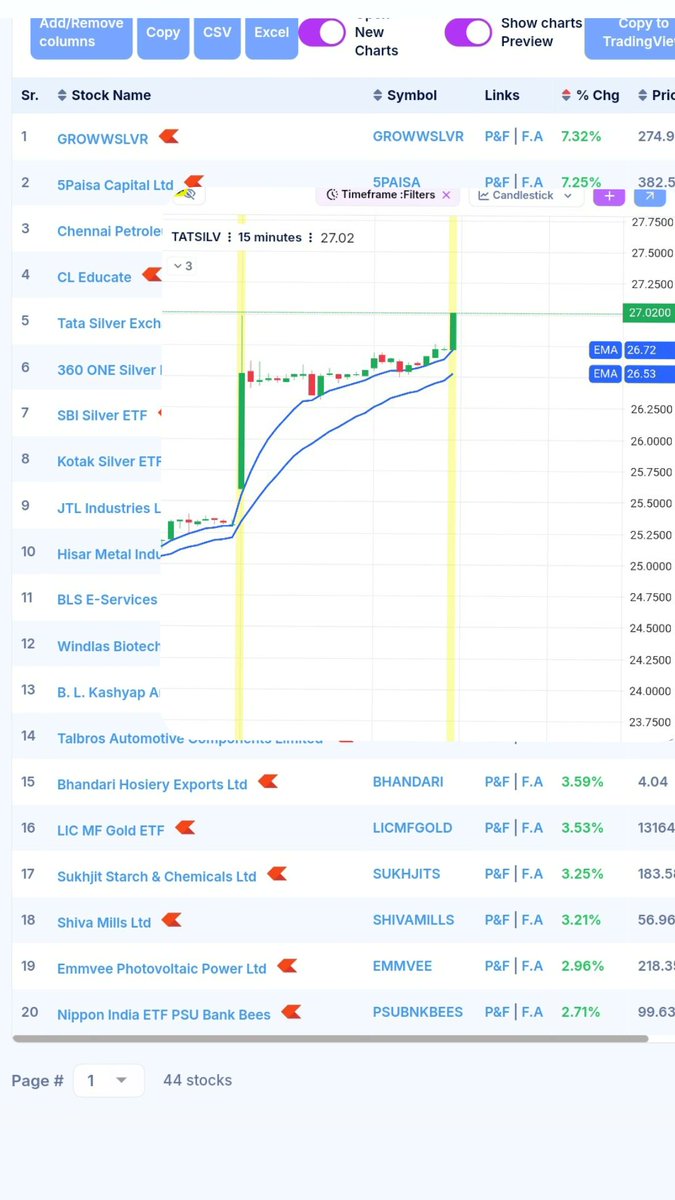Click 7.32% change value for GROWWSLVR
The width and height of the screenshot is (675, 1200).
click(581, 136)
